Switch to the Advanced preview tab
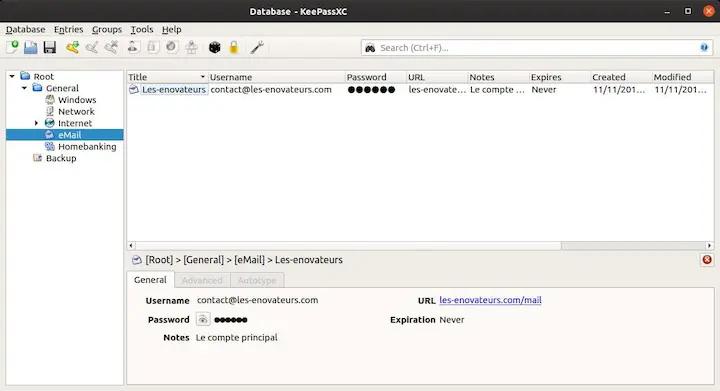This screenshot has width=720, height=391. coord(202,280)
